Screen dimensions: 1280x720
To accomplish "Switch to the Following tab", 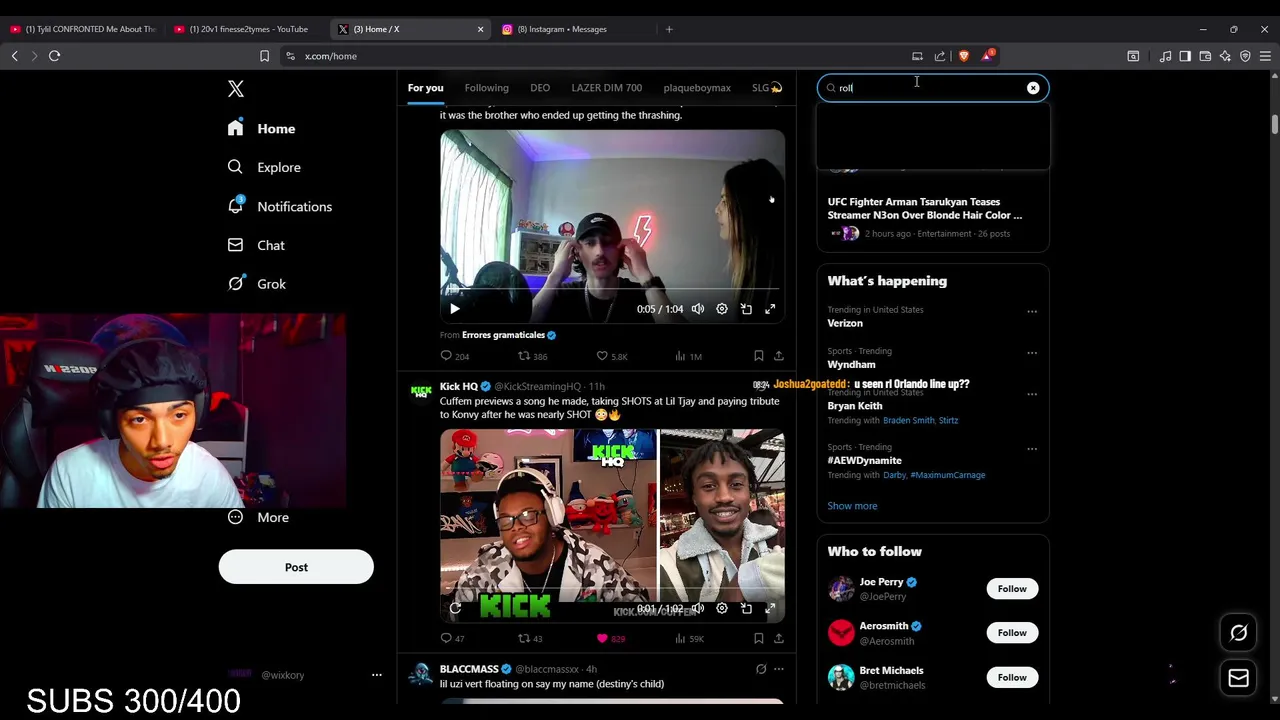I will (x=486, y=88).
